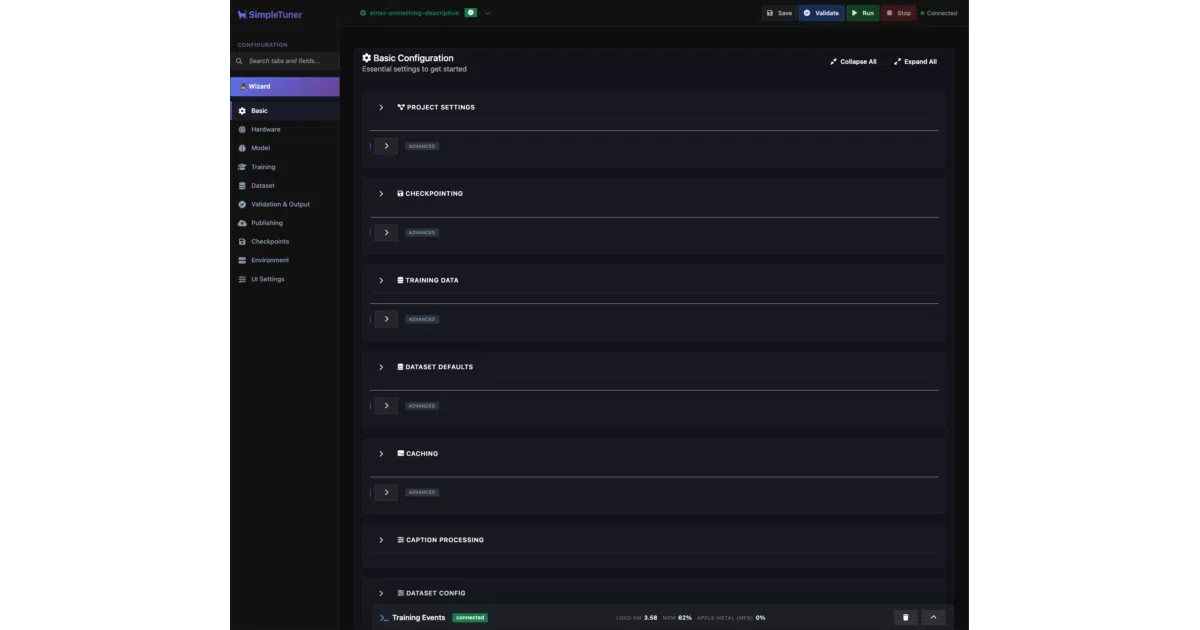Click the gear icon beside config name
The height and width of the screenshot is (630, 1200).
[363, 13]
